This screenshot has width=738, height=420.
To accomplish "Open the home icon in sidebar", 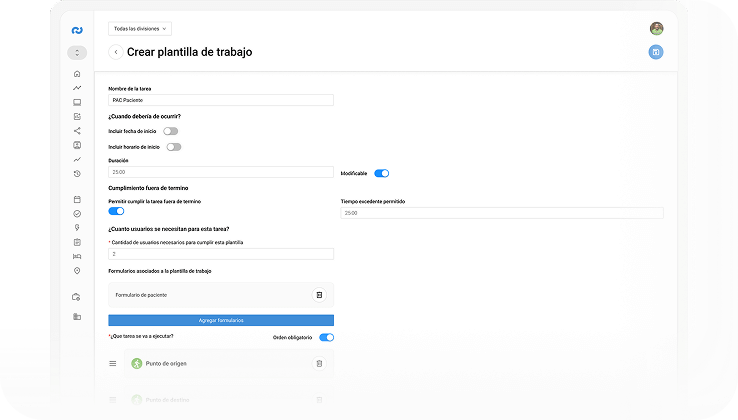I will (77, 74).
